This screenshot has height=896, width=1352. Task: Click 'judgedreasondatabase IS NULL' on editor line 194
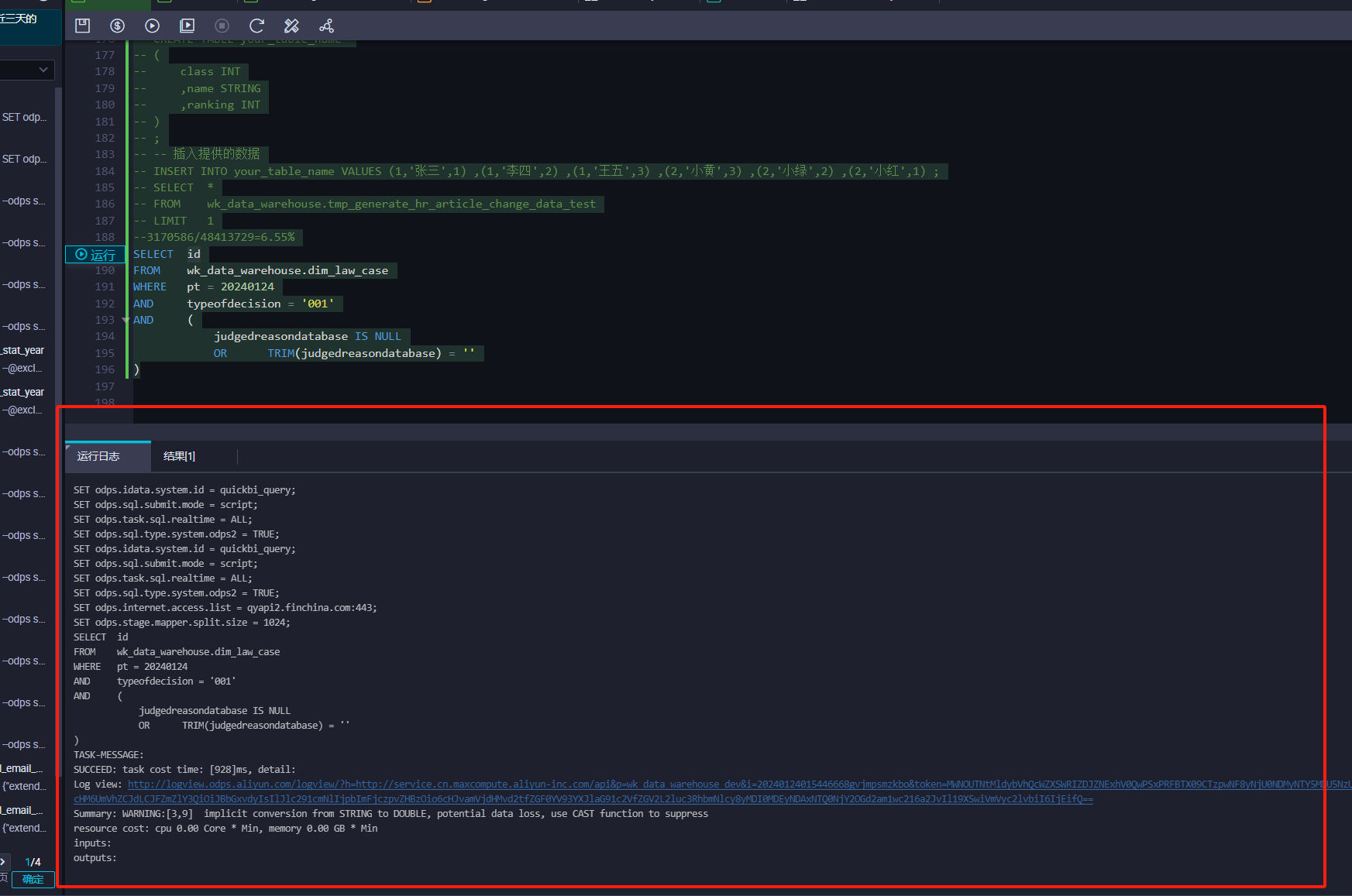coord(308,336)
